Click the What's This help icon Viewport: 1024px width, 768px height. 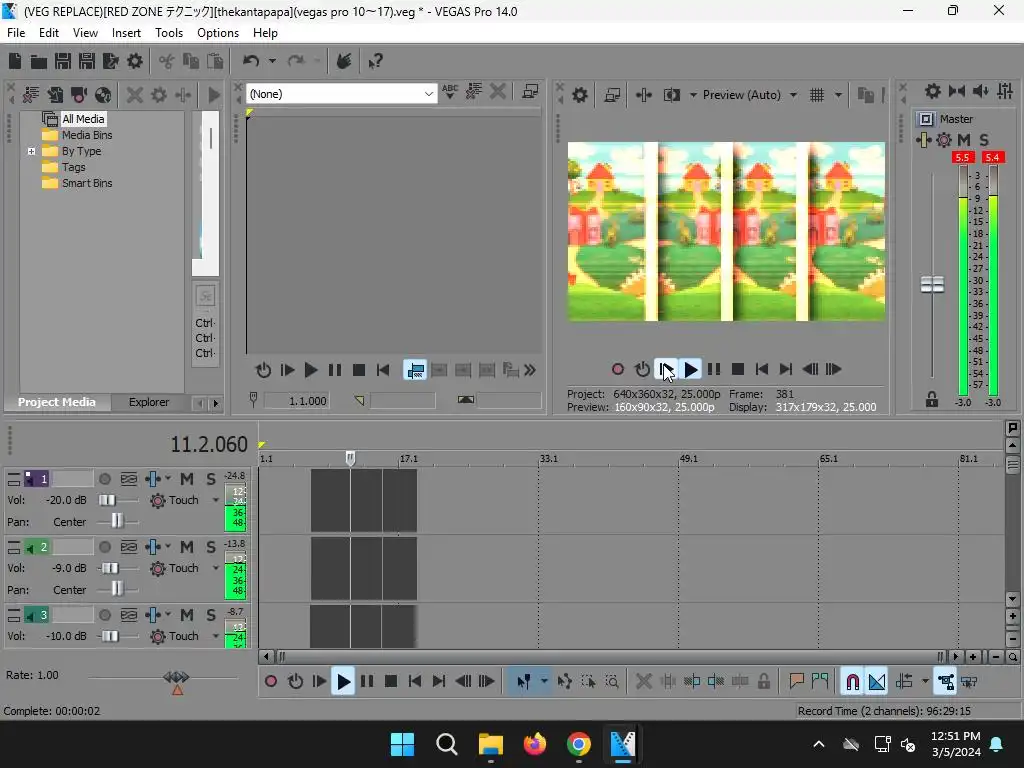[375, 61]
